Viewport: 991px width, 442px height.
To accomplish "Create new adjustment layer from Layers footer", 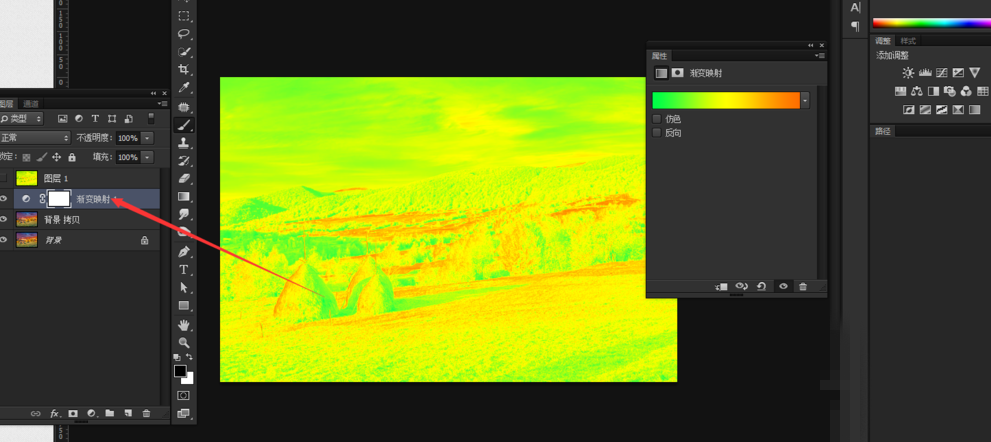I will pos(91,414).
